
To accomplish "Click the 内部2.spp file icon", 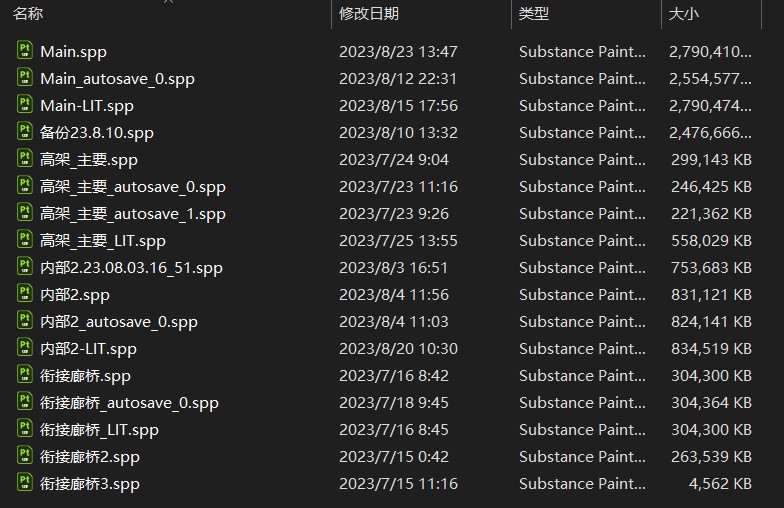I will pos(25,294).
